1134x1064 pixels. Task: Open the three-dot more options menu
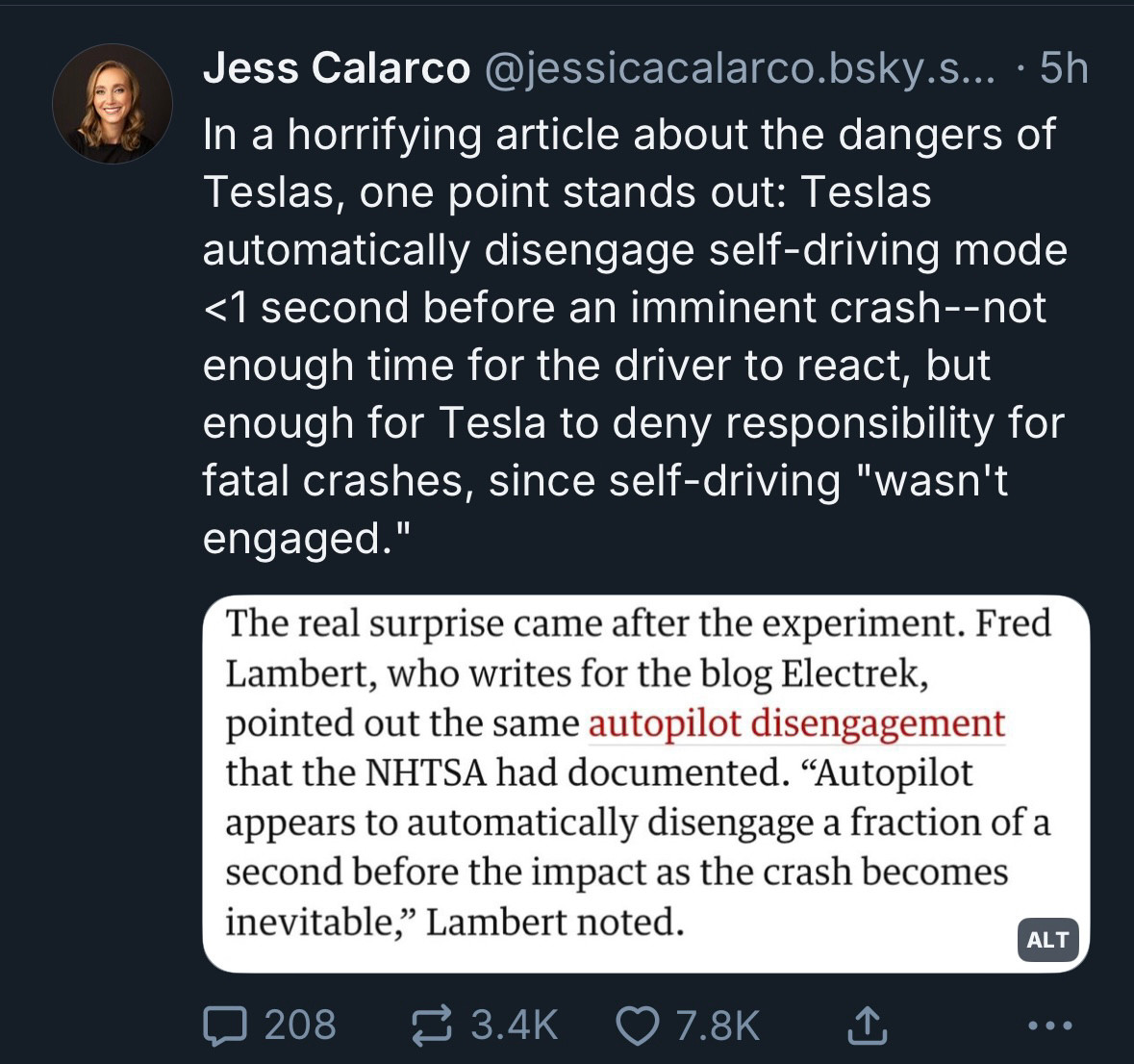(1049, 1025)
